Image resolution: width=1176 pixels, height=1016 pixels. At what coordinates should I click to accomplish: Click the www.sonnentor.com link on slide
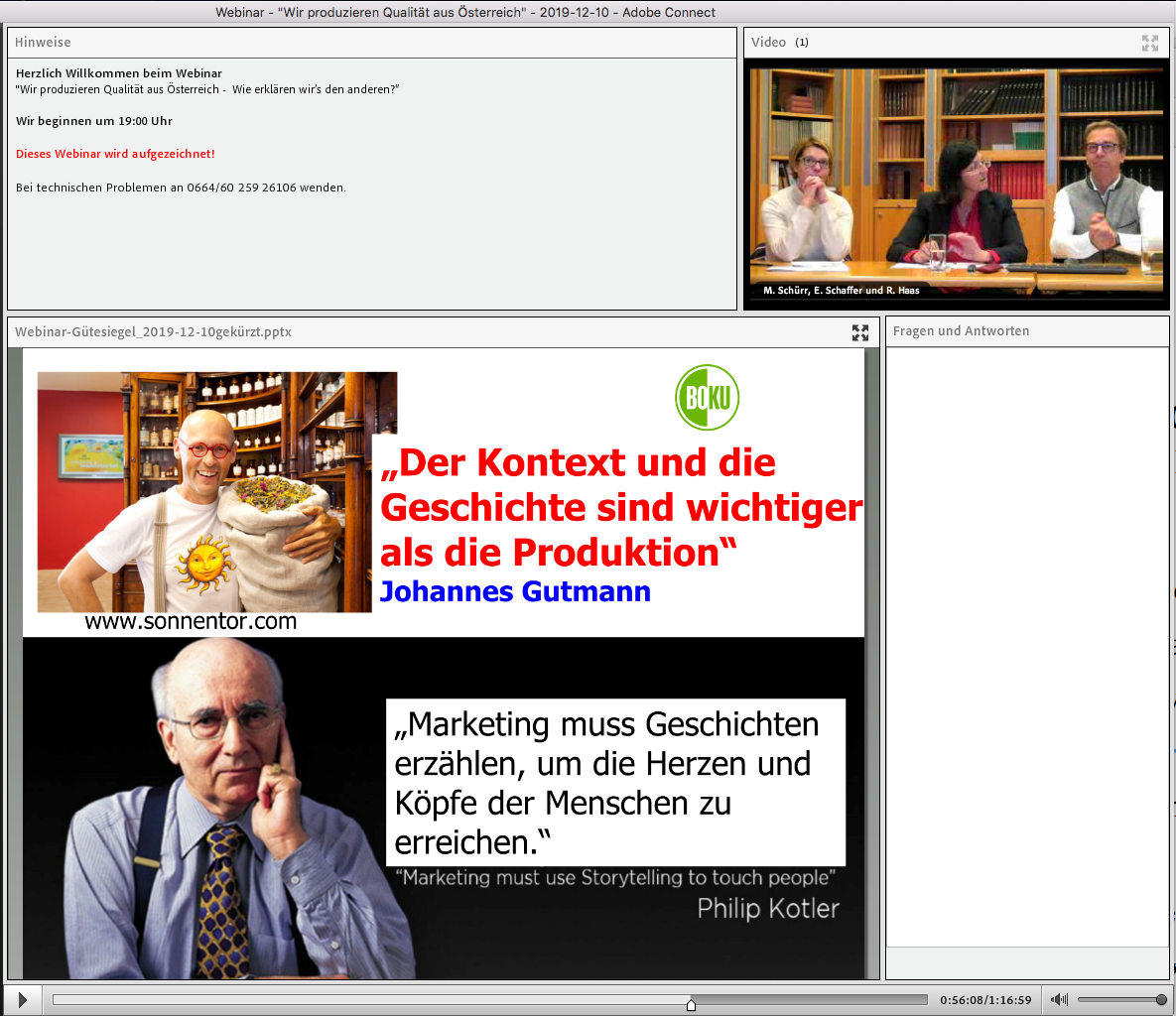tap(191, 622)
